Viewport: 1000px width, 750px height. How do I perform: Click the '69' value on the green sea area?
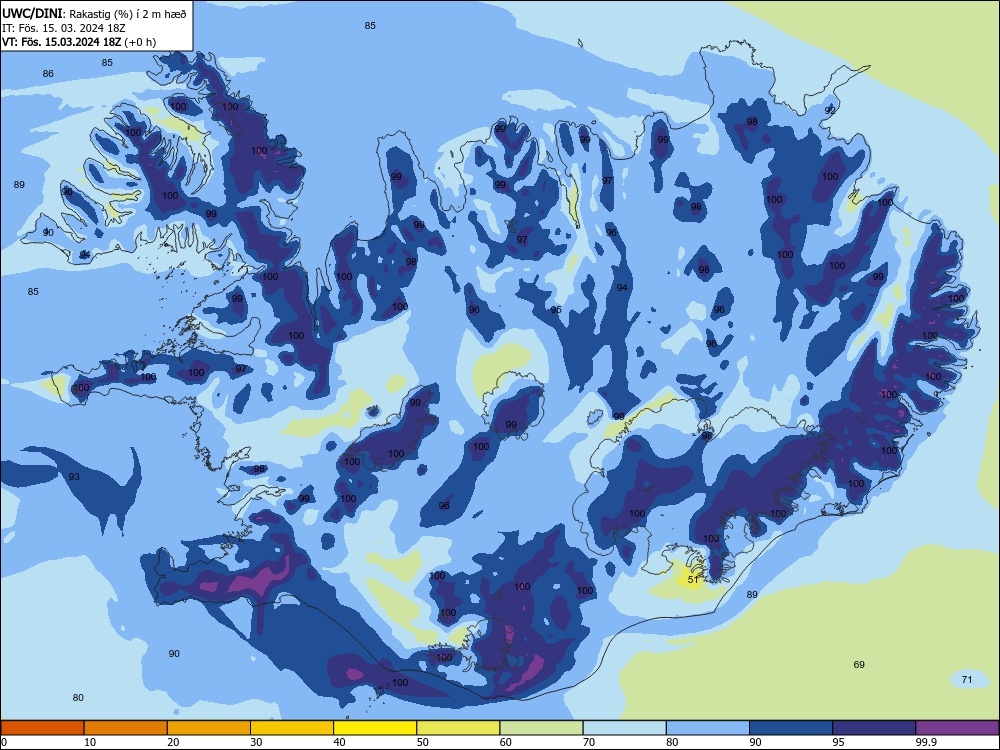[859, 665]
